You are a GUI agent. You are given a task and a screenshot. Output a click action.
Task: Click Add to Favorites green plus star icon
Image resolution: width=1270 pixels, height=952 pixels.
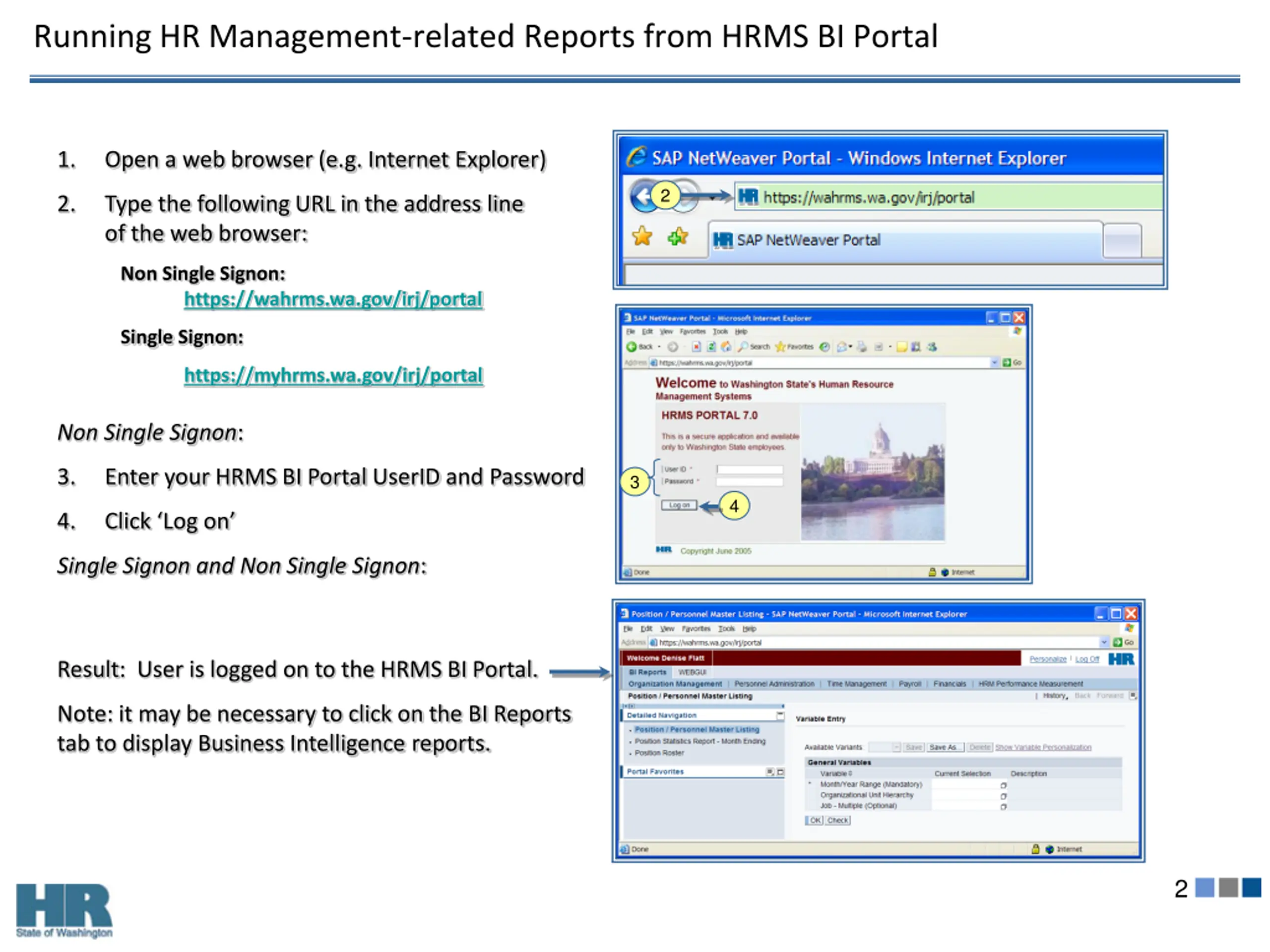[678, 236]
